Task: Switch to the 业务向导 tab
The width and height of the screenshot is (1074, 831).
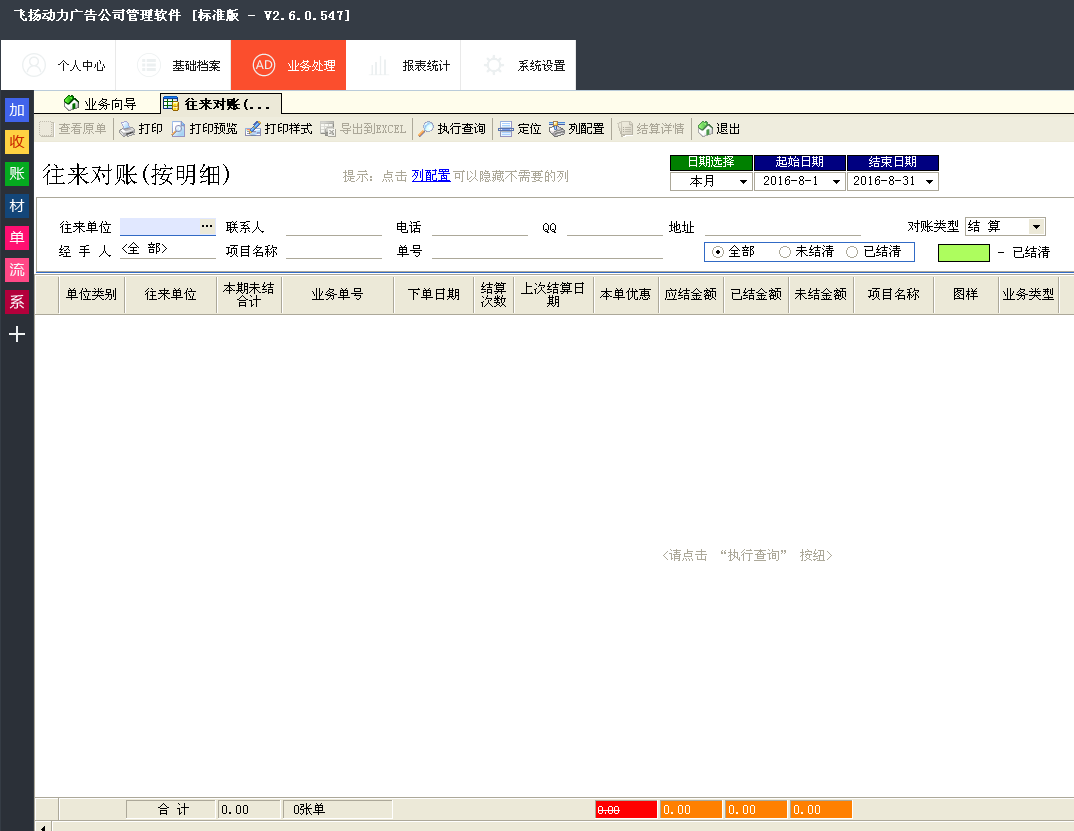Action: (100, 103)
